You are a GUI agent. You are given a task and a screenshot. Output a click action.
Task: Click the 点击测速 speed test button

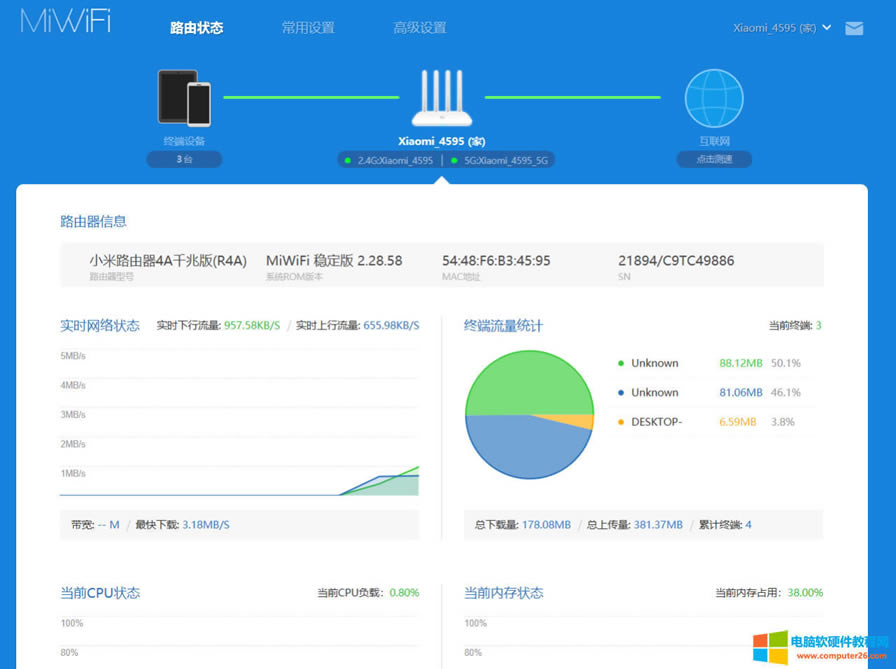713,159
